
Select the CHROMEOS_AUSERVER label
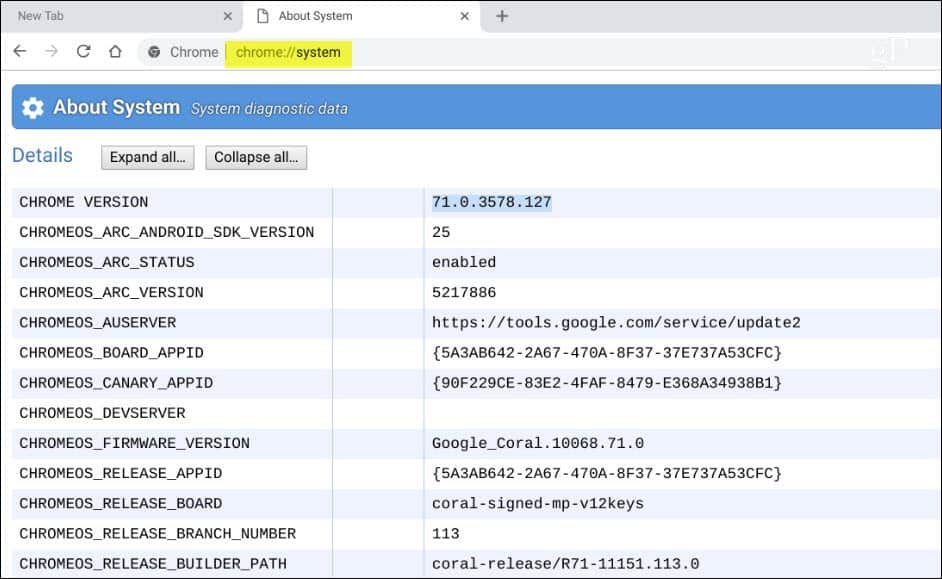[x=97, y=323]
